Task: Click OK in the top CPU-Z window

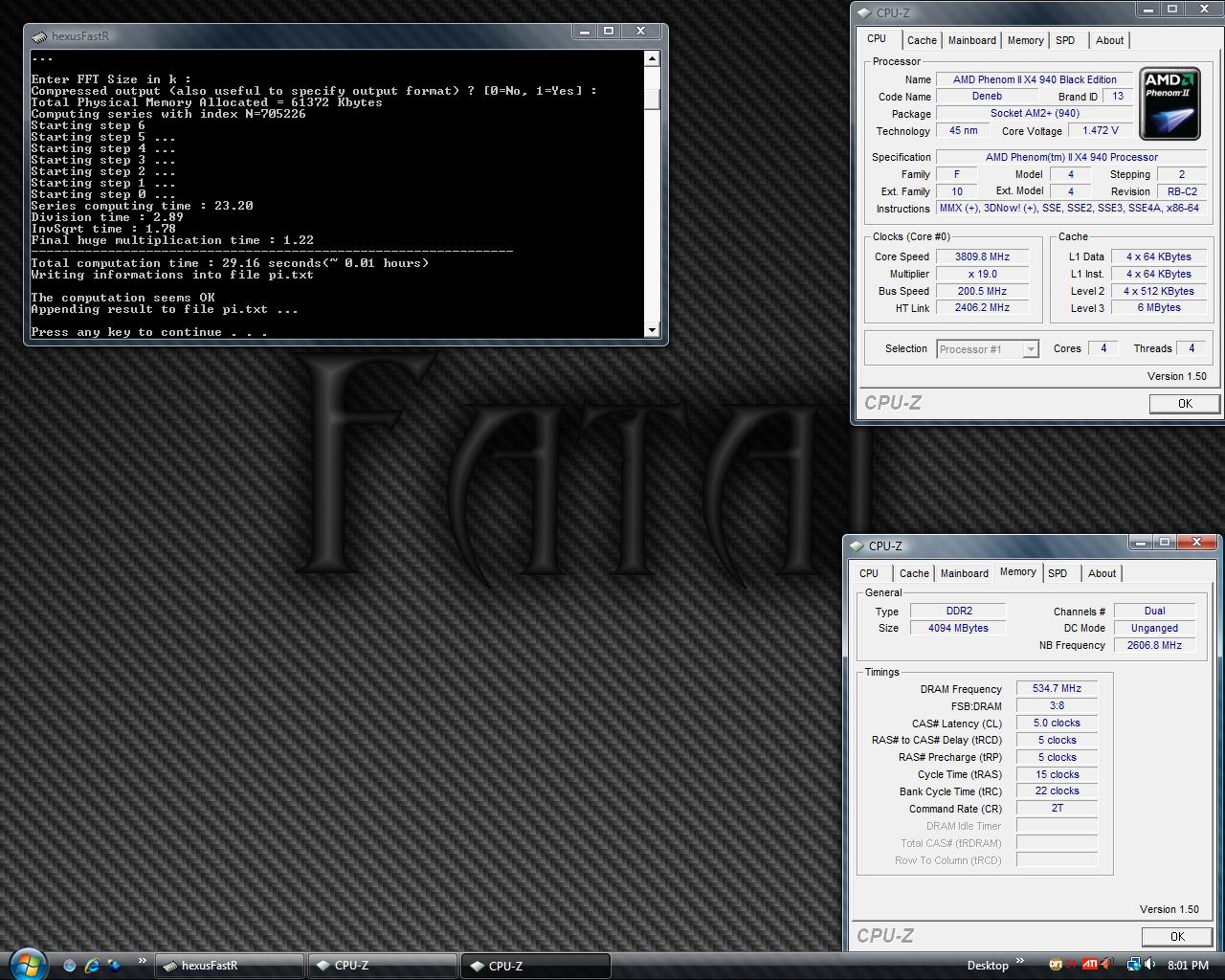Action: pos(1185,404)
